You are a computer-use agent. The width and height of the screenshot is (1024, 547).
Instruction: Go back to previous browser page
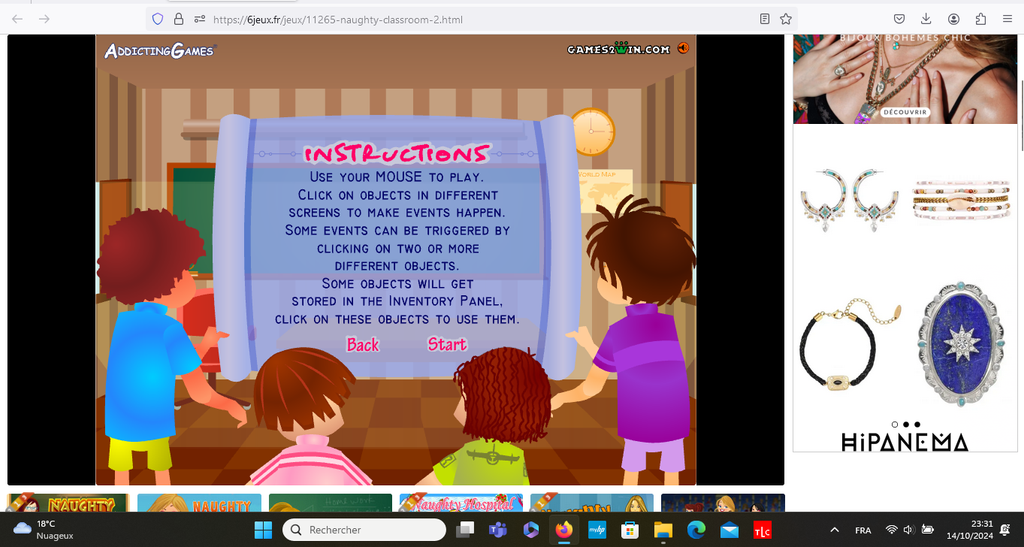(x=18, y=19)
